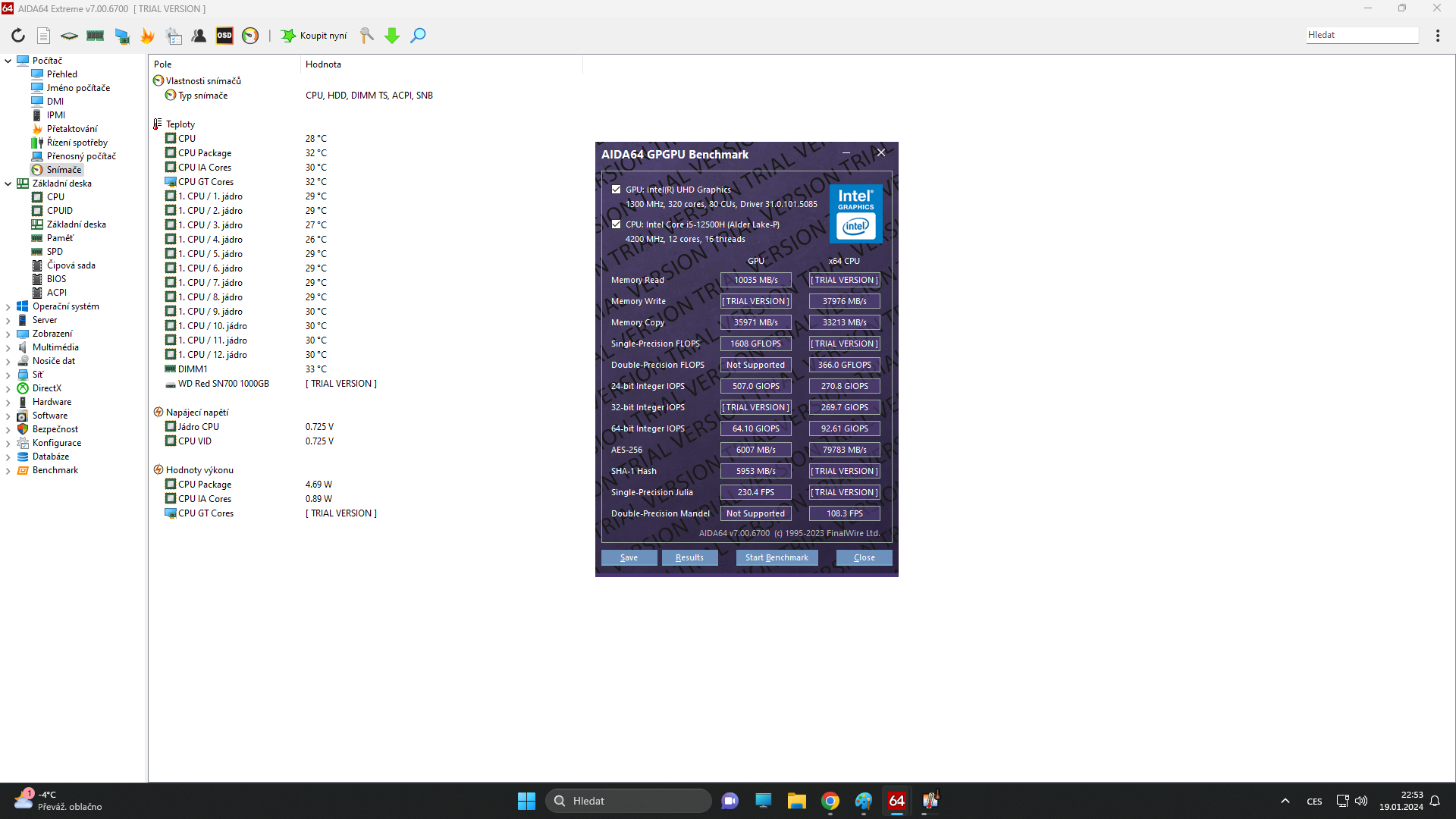This screenshot has height=819, width=1456.
Task: Toggle checkbox next to CPU Package temperature
Action: 171,153
